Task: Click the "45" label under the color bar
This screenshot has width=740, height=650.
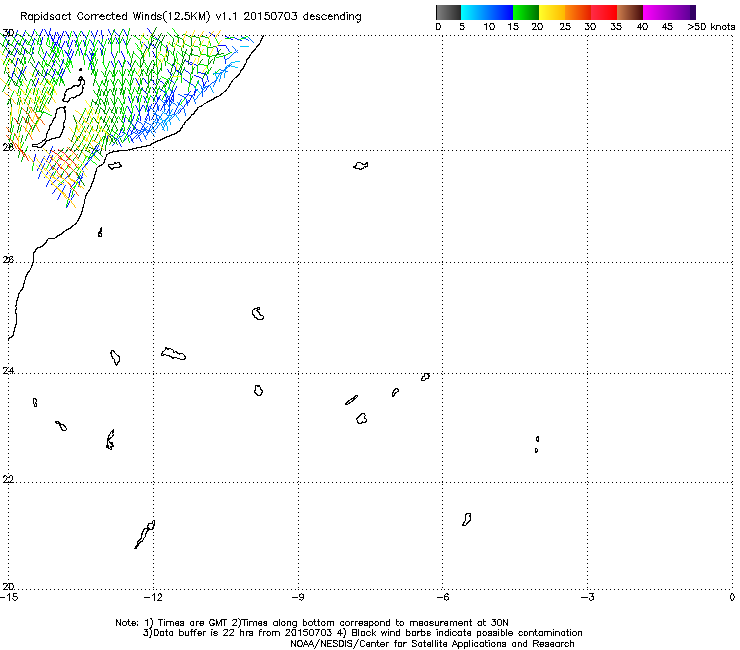Action: coord(667,27)
